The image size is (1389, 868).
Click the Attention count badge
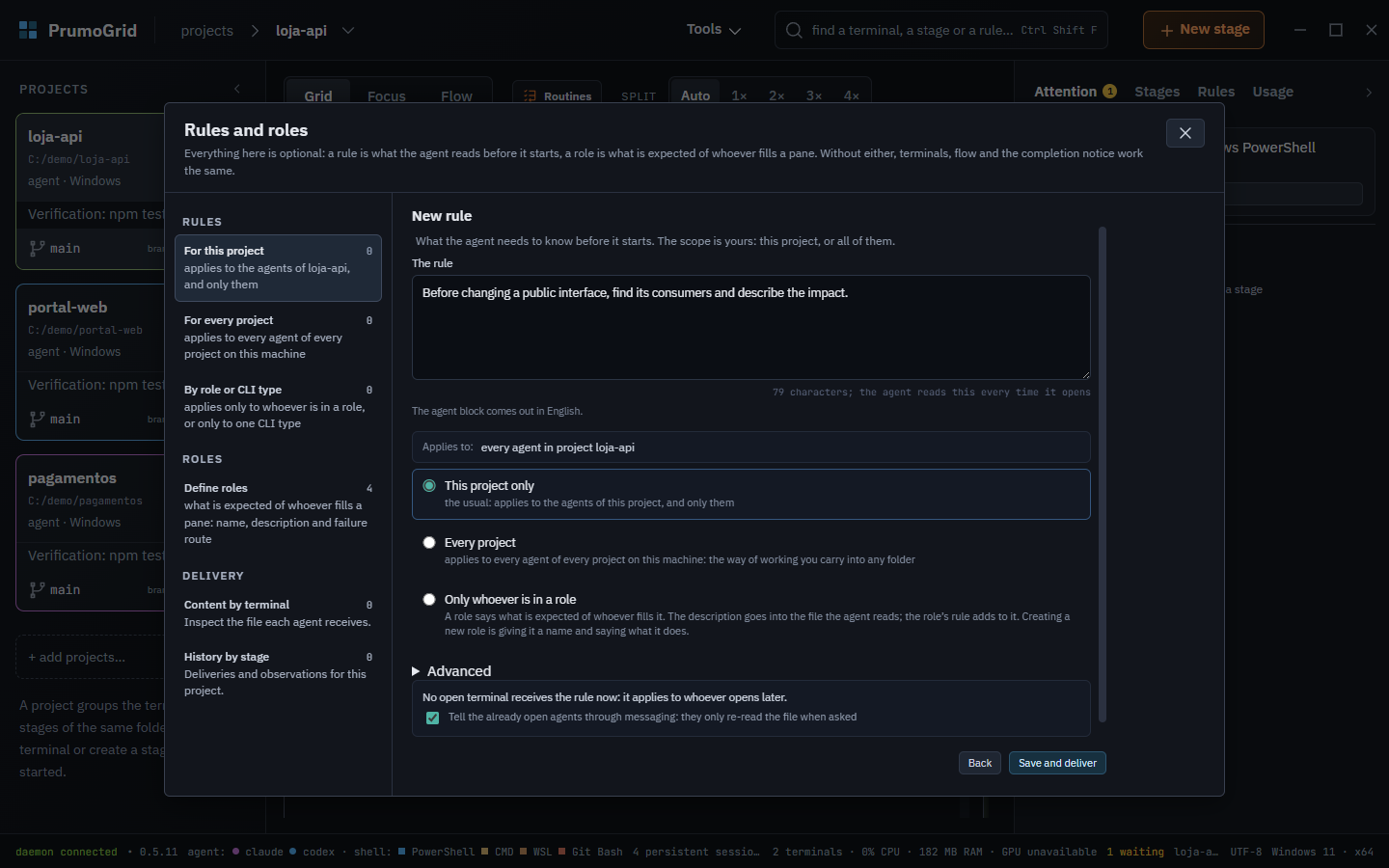pos(1110,92)
